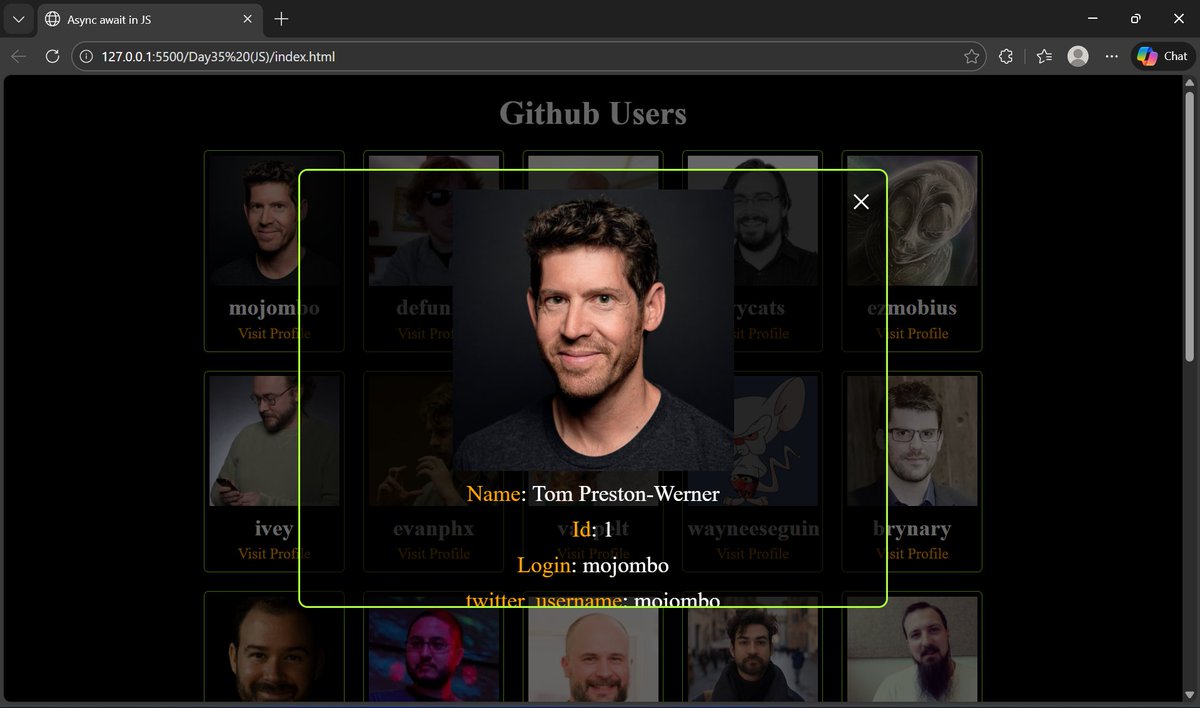Viewport: 1200px width, 708px height.
Task: Open the favorites list icon
Action: tap(1044, 57)
